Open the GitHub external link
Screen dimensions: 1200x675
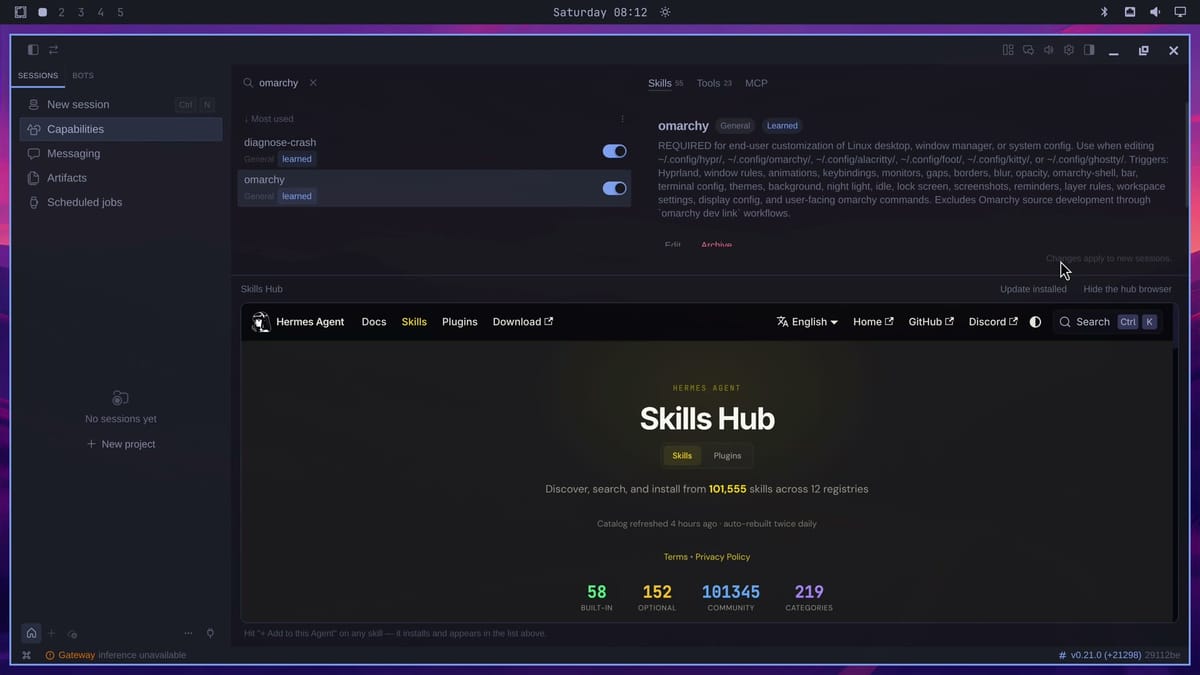click(931, 322)
